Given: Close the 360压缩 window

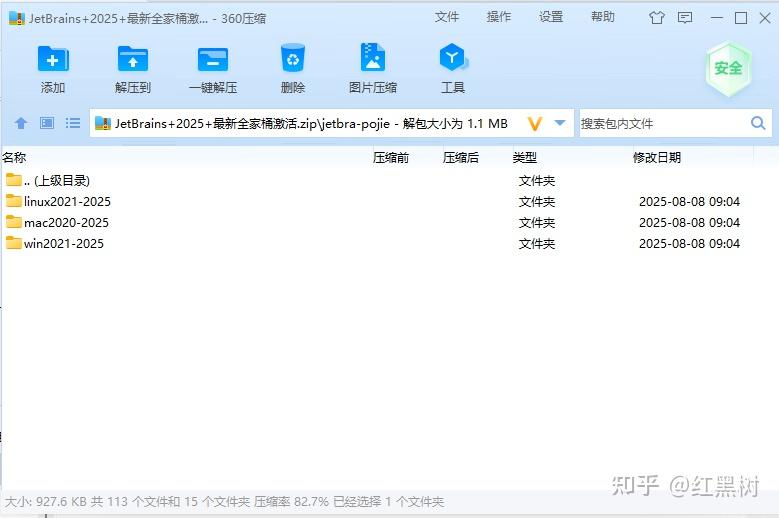Looking at the screenshot, I should pyautogui.click(x=765, y=18).
